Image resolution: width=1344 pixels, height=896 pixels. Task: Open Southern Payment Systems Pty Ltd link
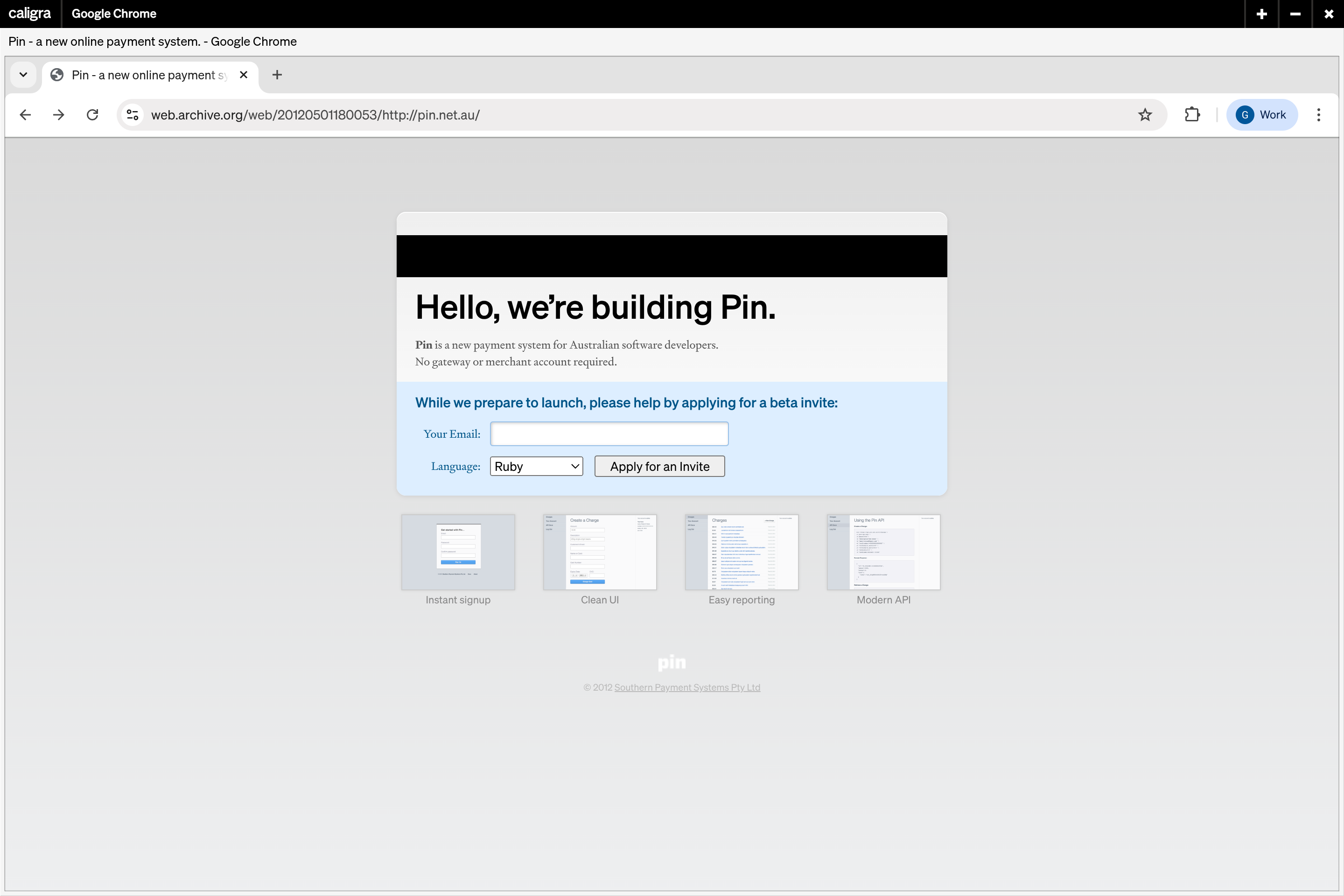(x=687, y=687)
